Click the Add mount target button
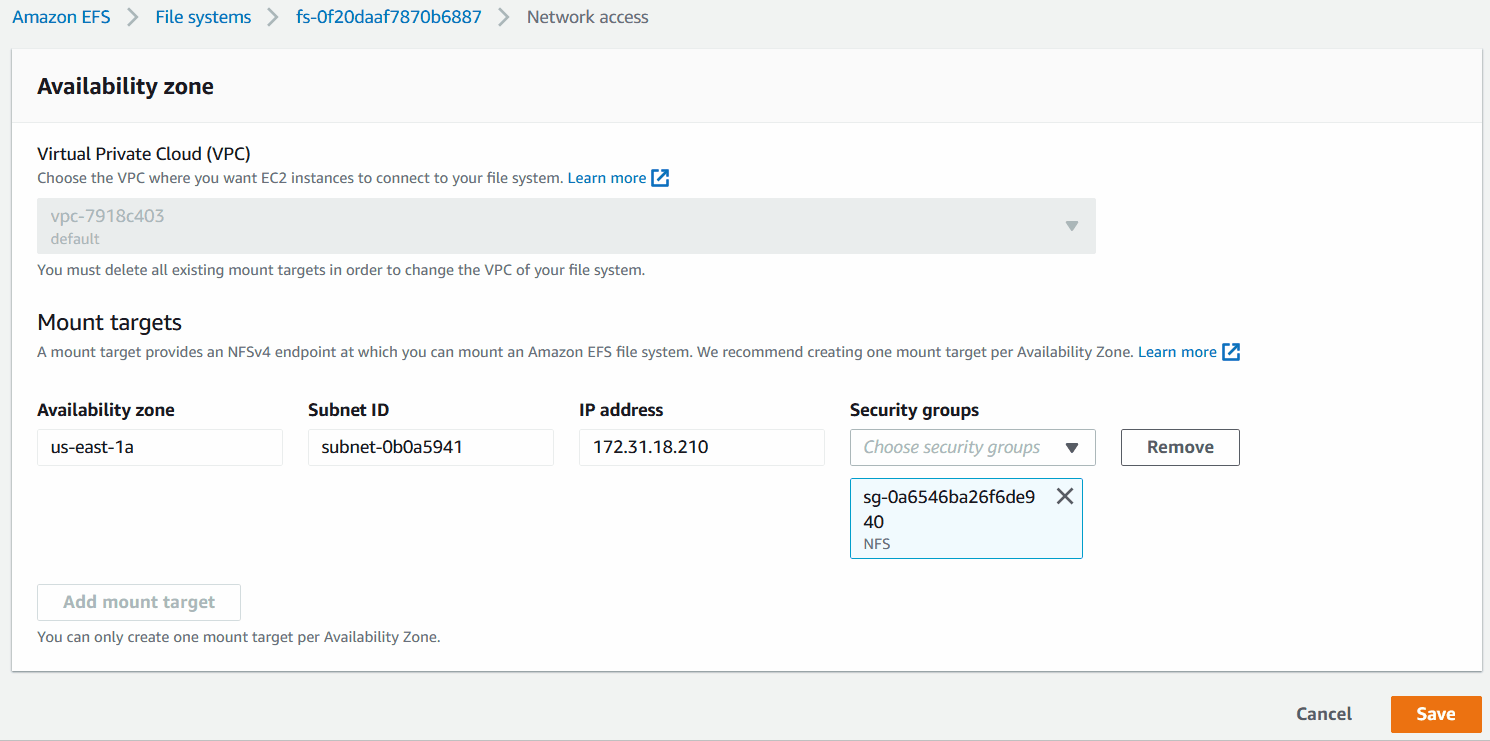Viewport: 1490px width, 741px height. (138, 602)
